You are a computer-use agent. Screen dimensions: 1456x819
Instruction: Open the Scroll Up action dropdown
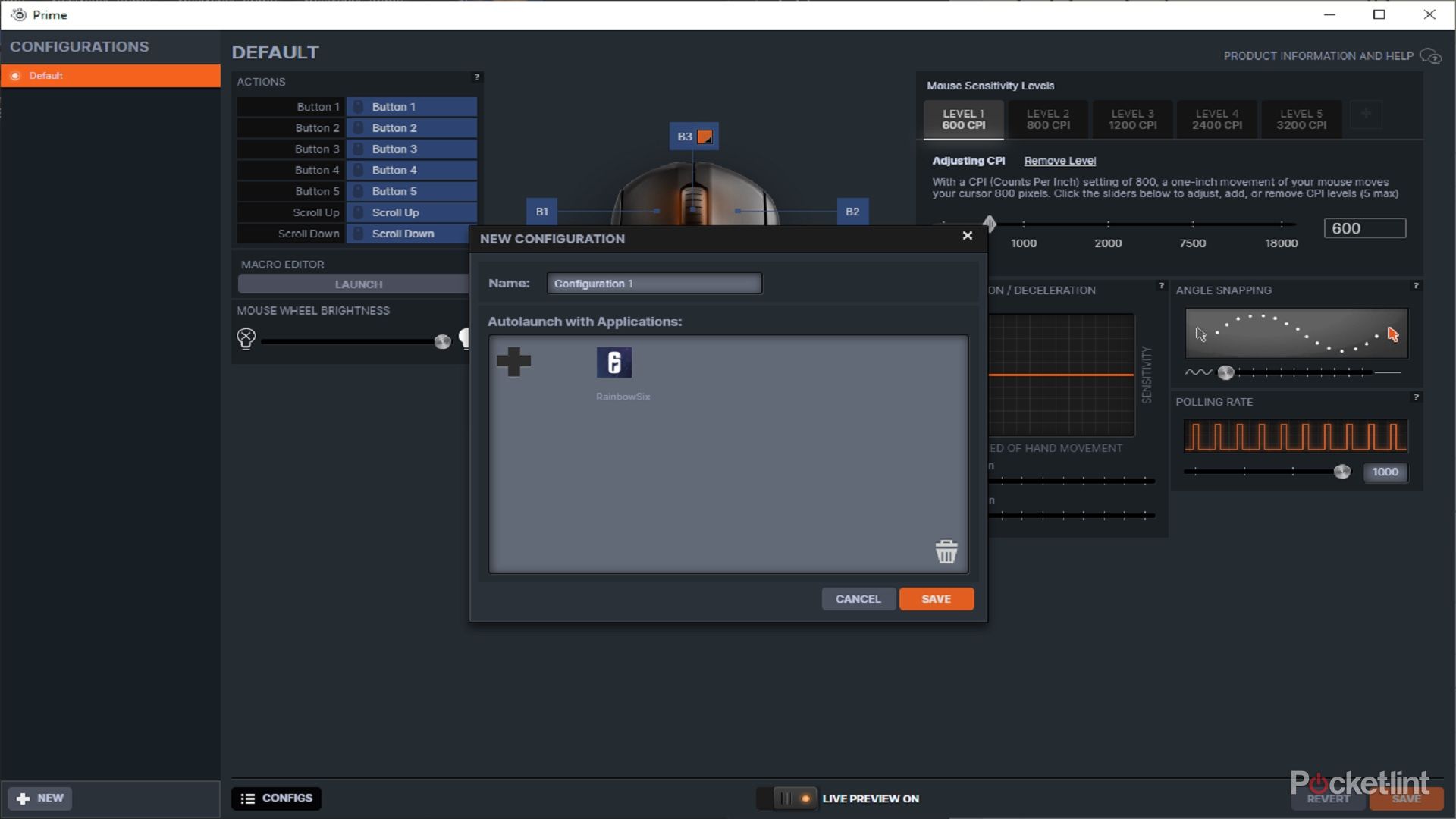(412, 213)
